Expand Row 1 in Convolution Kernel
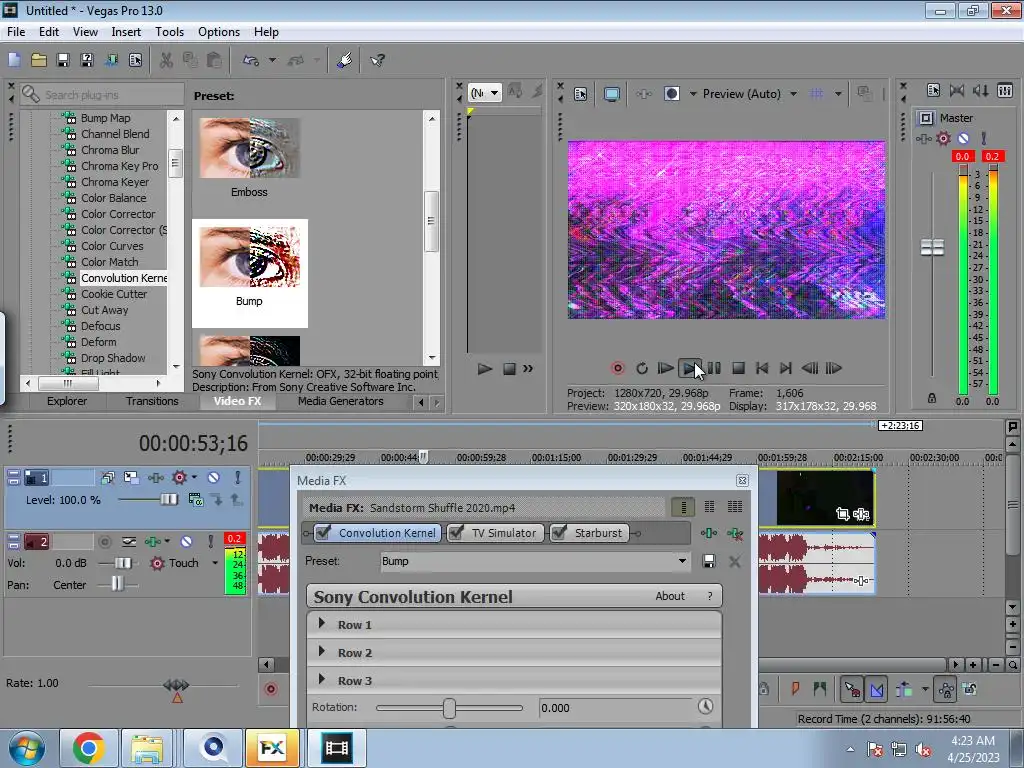Viewport: 1024px width, 768px height. tap(321, 624)
